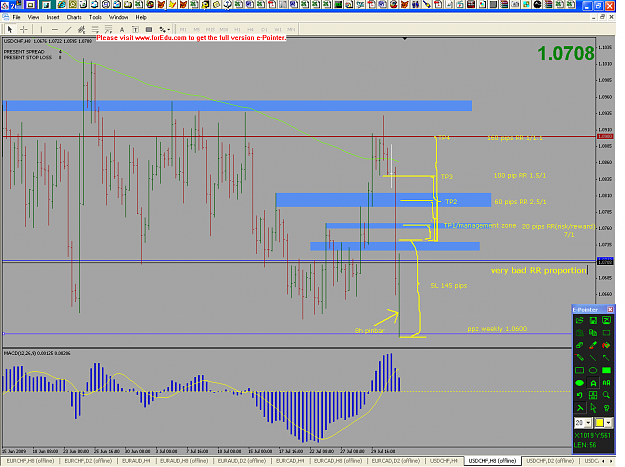Open the Help menu
This screenshot has height=467, width=625.
[141, 17]
